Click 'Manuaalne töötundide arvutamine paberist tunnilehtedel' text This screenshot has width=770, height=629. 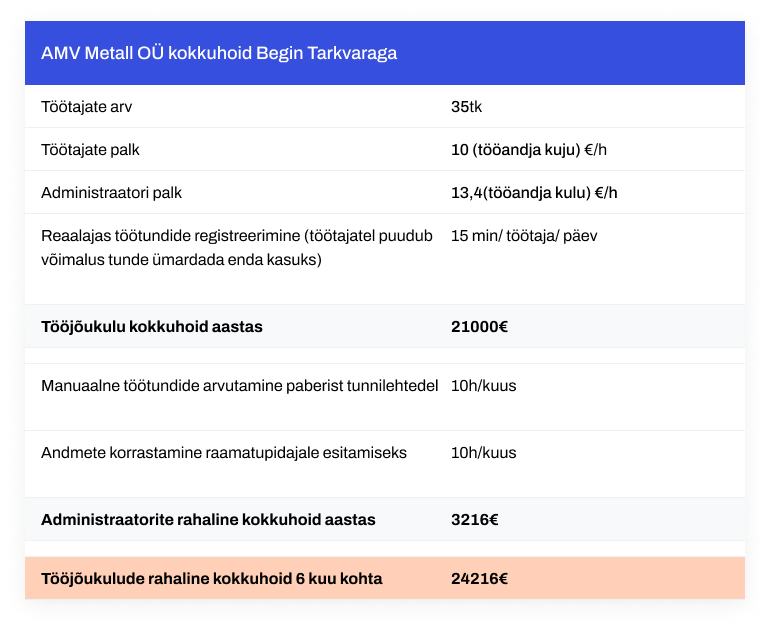click(240, 385)
